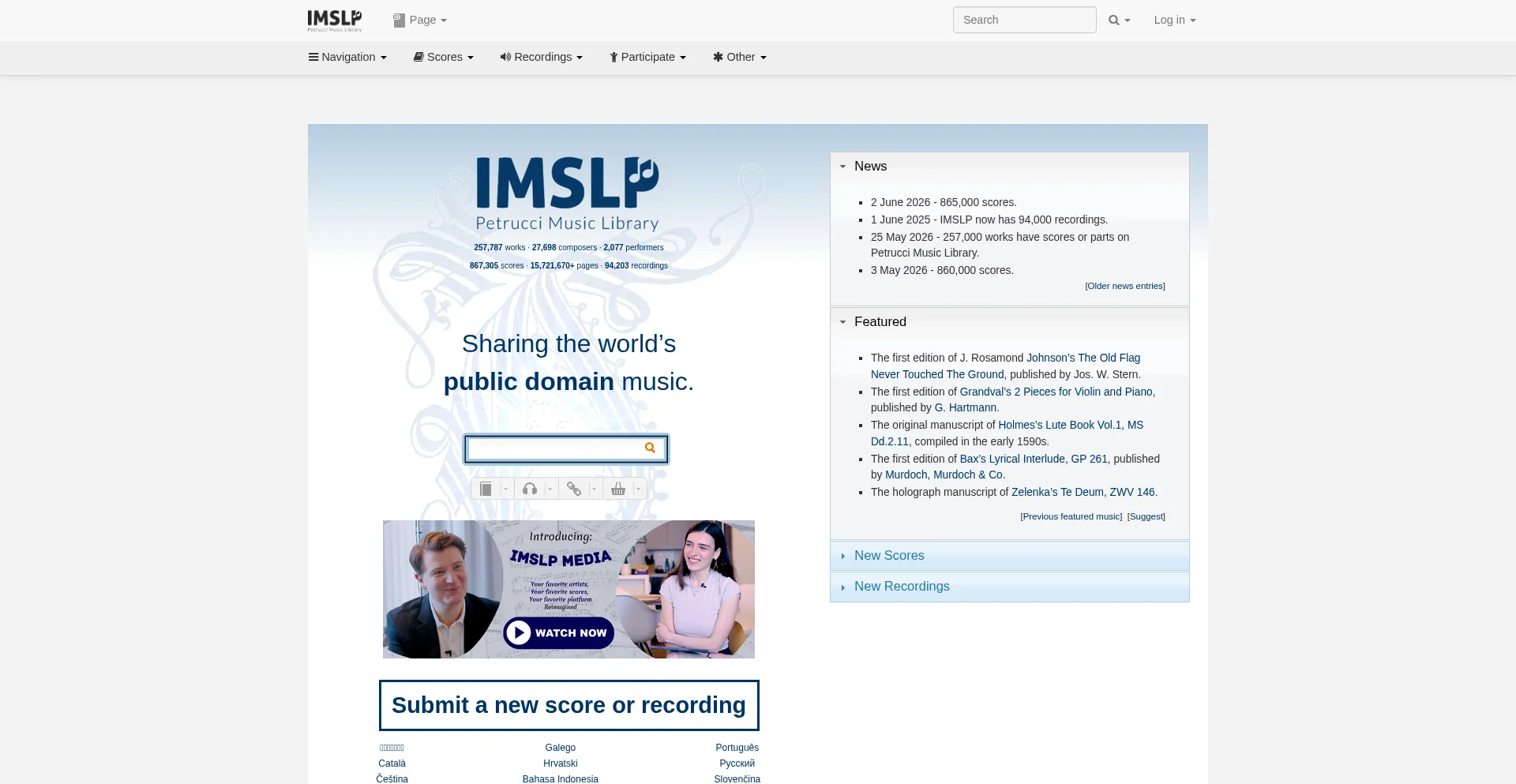Click the book icon under the search box

pyautogui.click(x=486, y=489)
